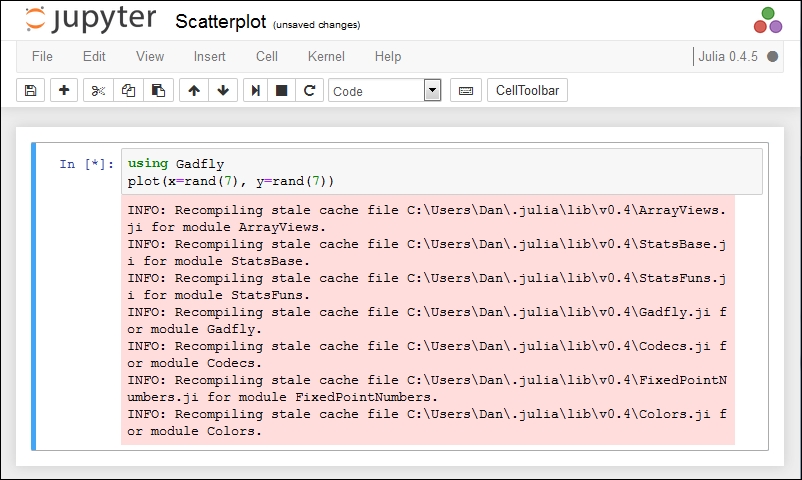Click inside the code cell with plot command
Screen dimensions: 802x480
pos(442,172)
